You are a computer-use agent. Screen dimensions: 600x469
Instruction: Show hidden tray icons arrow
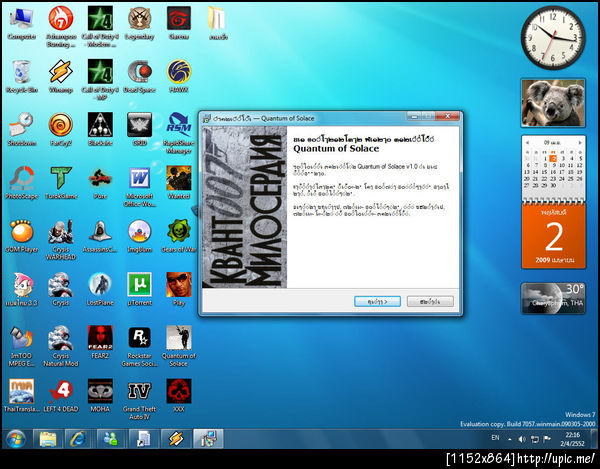[510, 440]
